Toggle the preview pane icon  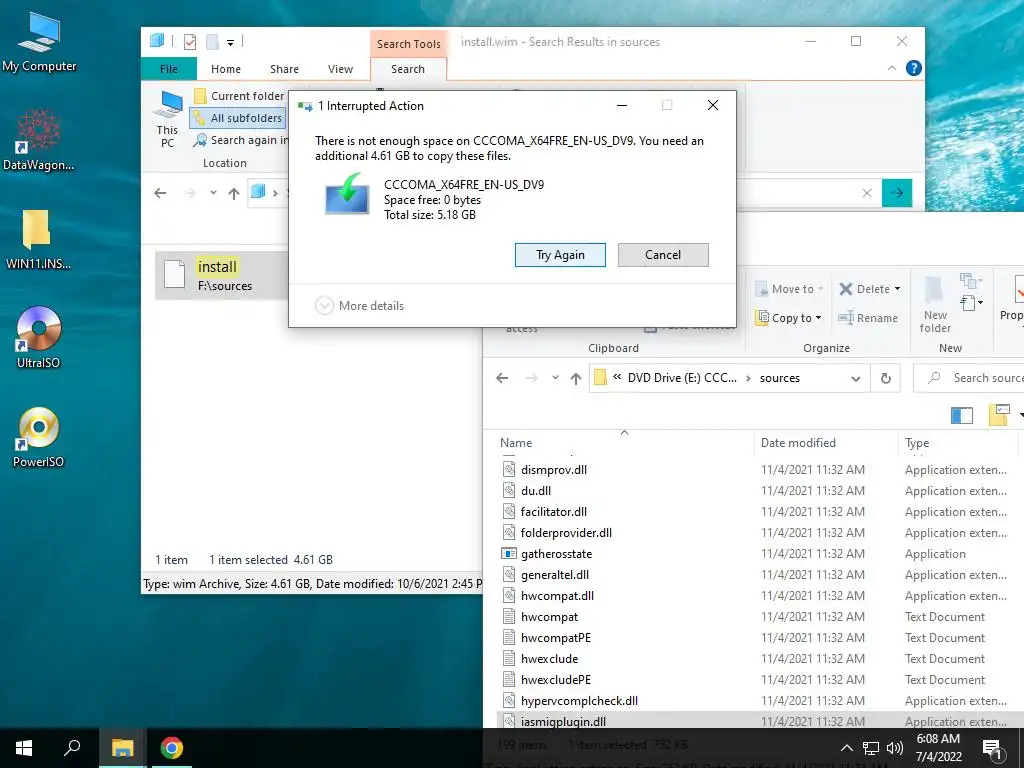[961, 415]
